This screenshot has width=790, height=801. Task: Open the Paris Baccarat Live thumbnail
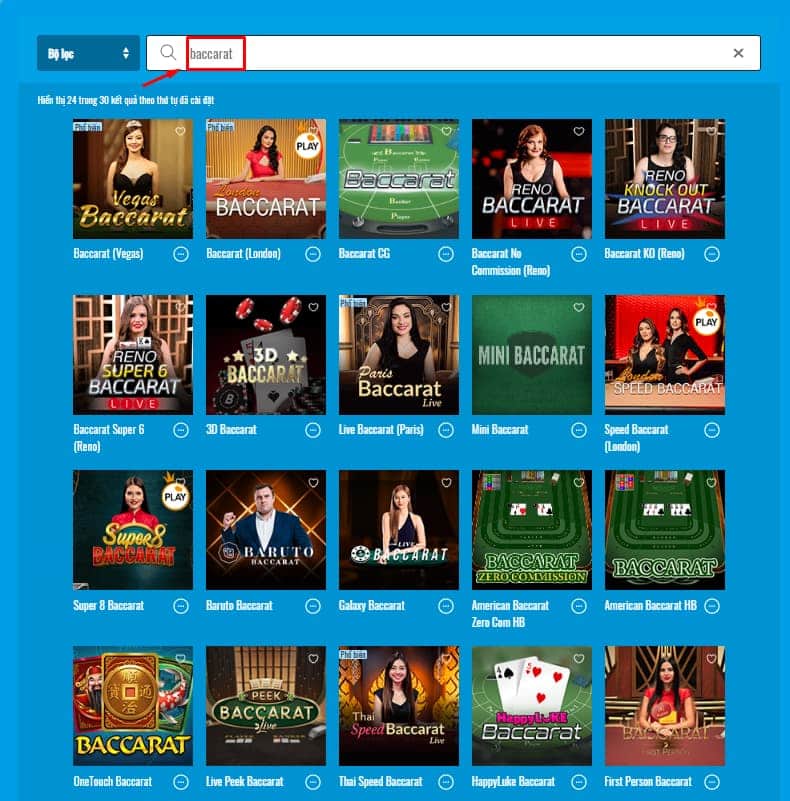coord(399,355)
